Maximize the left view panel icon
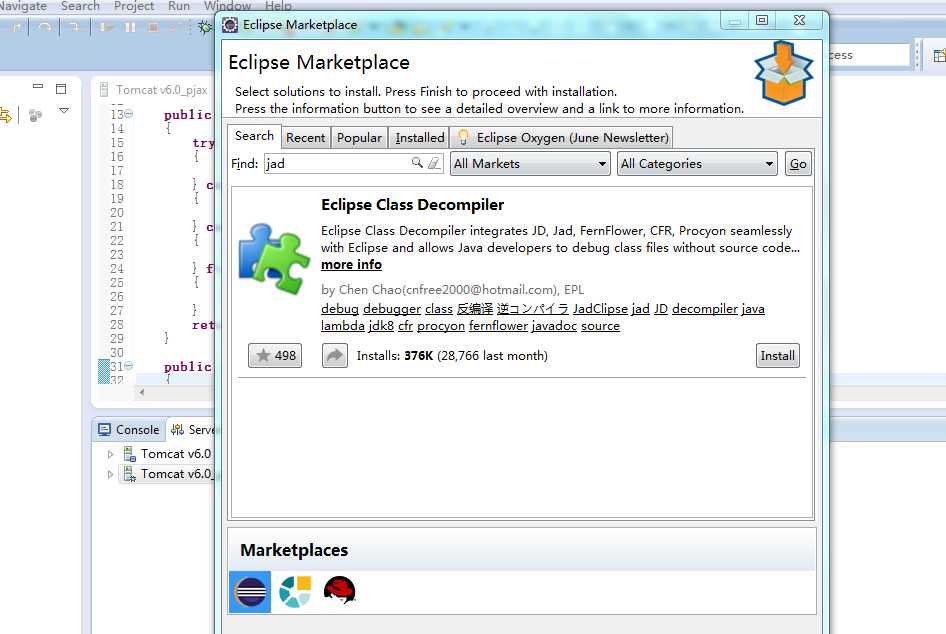The width and height of the screenshot is (946, 634). (x=61, y=89)
